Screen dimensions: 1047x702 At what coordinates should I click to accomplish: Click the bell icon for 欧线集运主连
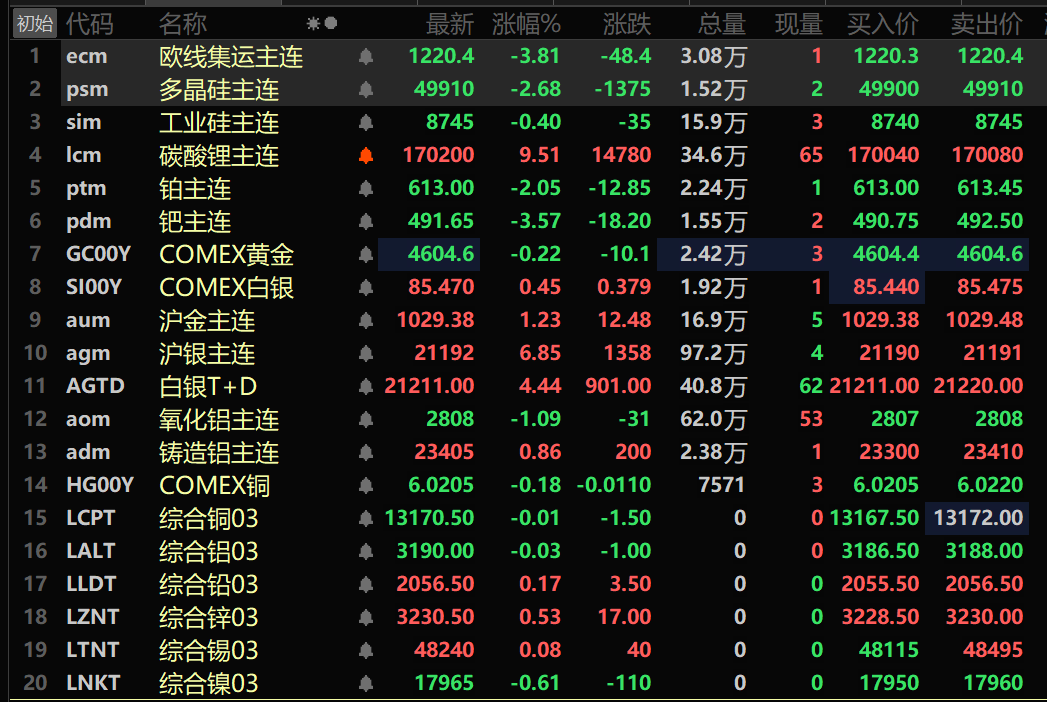366,57
